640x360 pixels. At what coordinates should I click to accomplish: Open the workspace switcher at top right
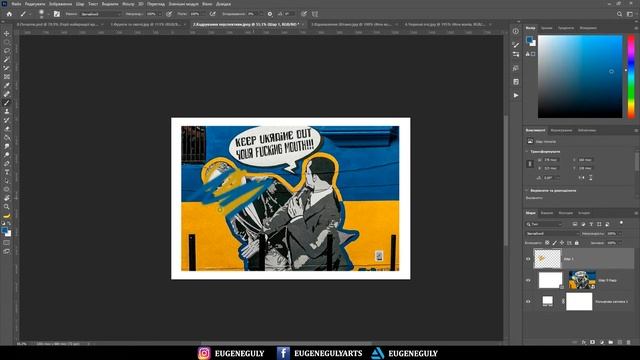point(630,14)
